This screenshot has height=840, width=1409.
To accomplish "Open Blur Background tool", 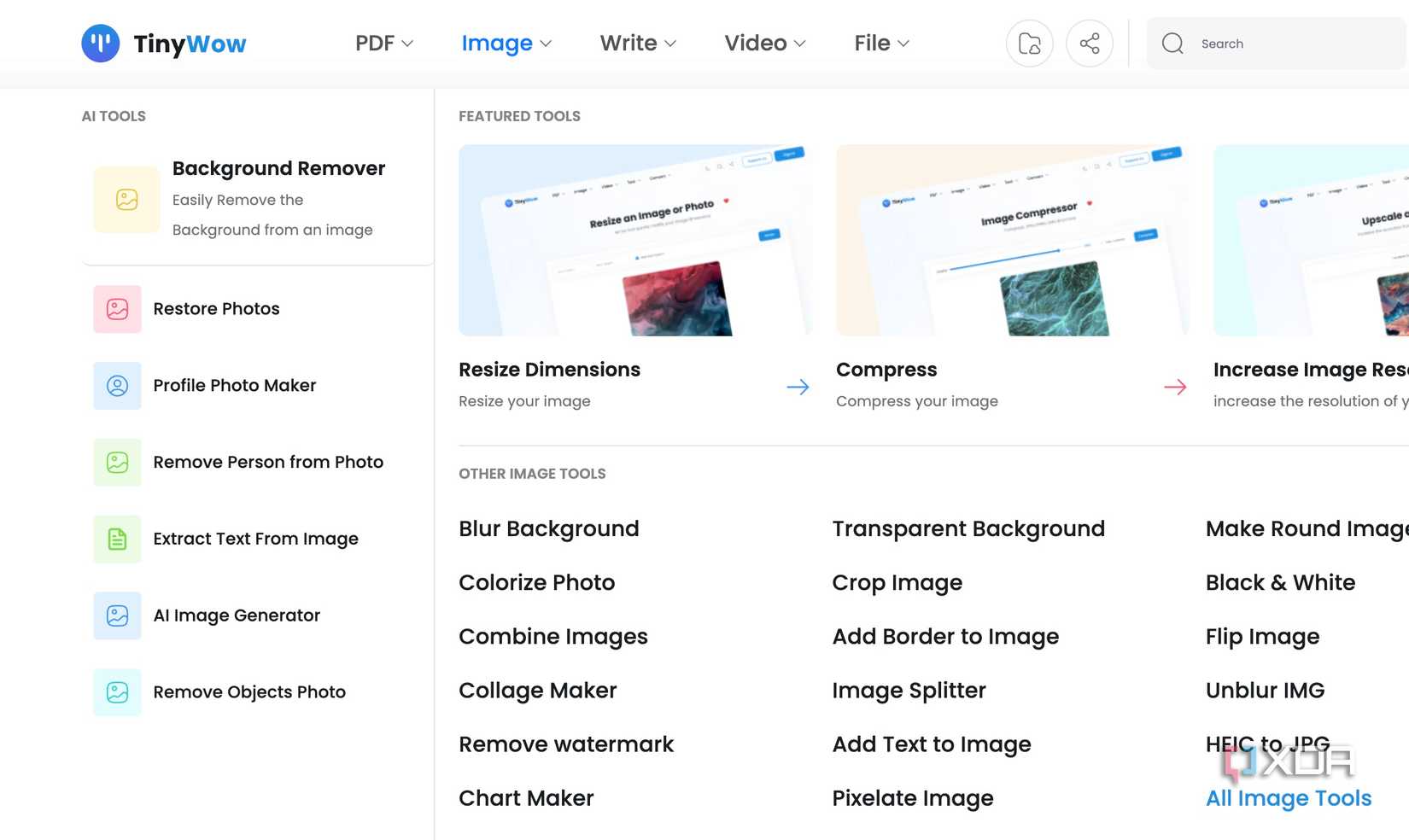I will pyautogui.click(x=548, y=529).
